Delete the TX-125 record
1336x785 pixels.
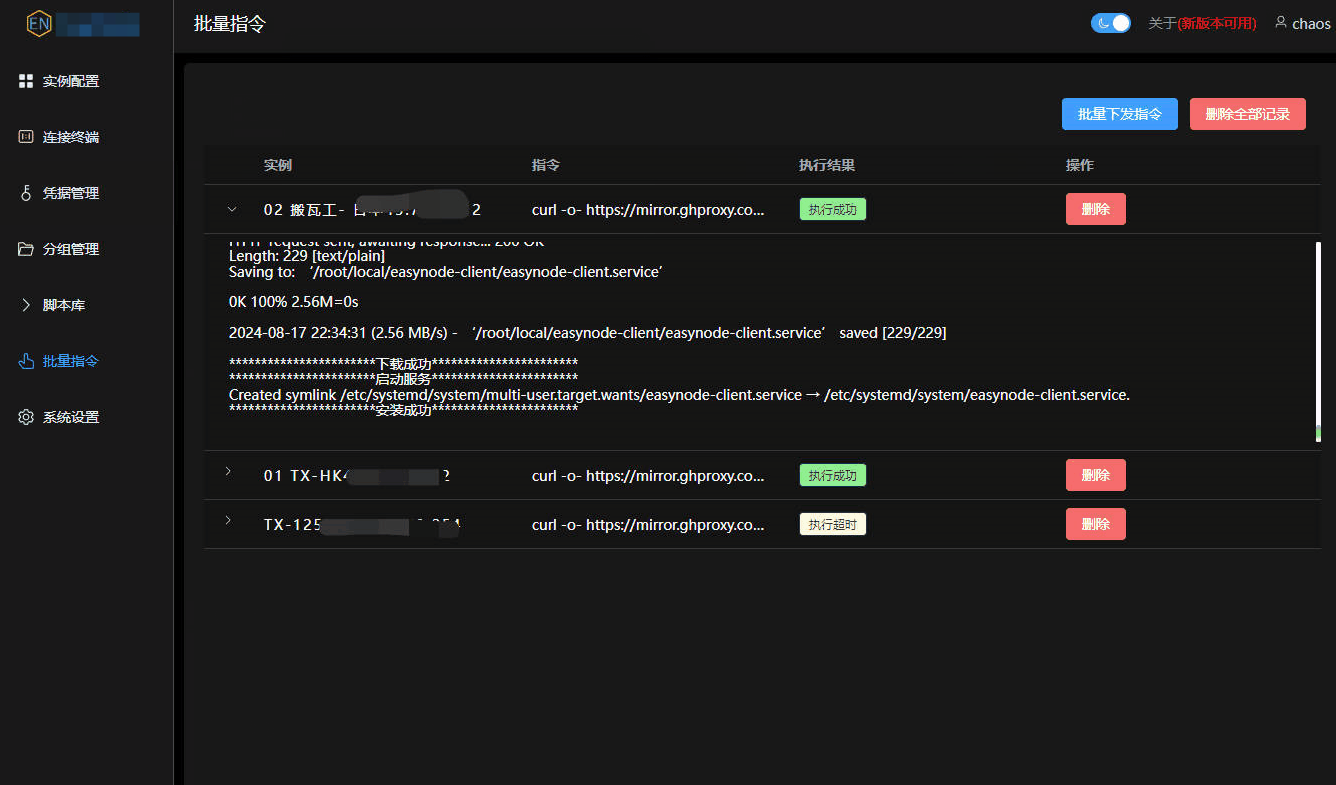pos(1096,524)
